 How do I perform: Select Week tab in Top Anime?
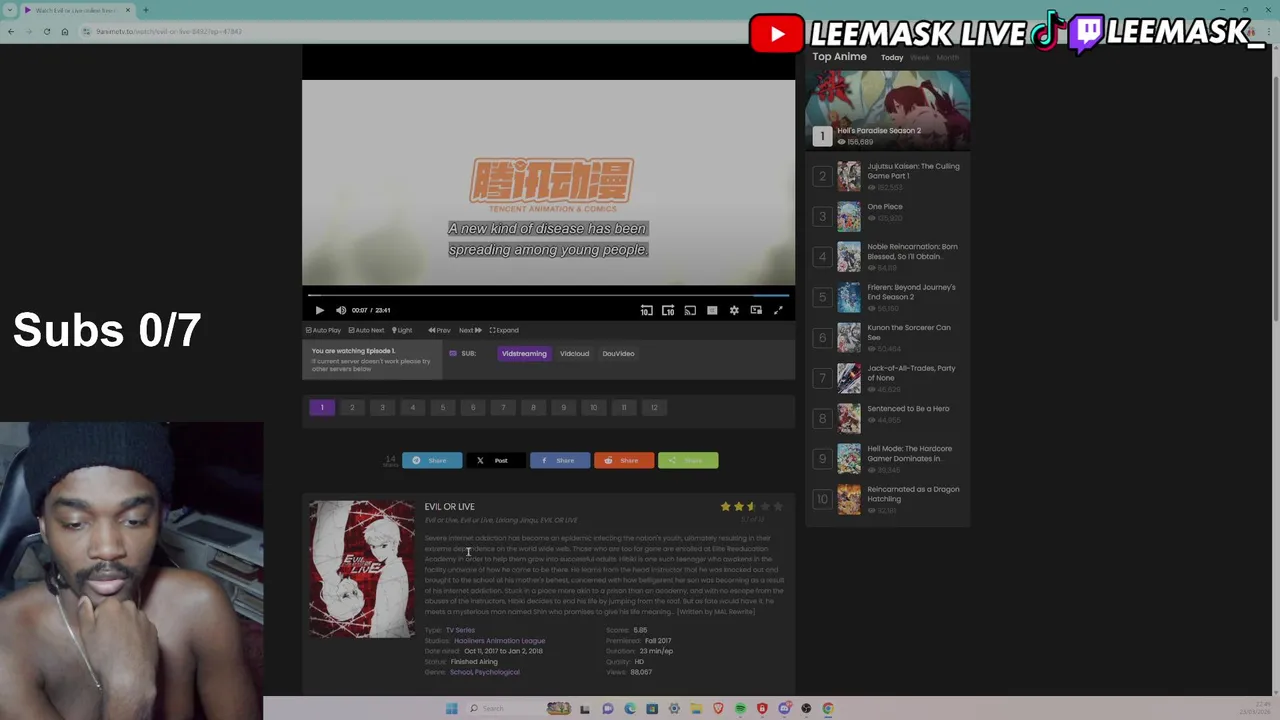pyautogui.click(x=920, y=58)
